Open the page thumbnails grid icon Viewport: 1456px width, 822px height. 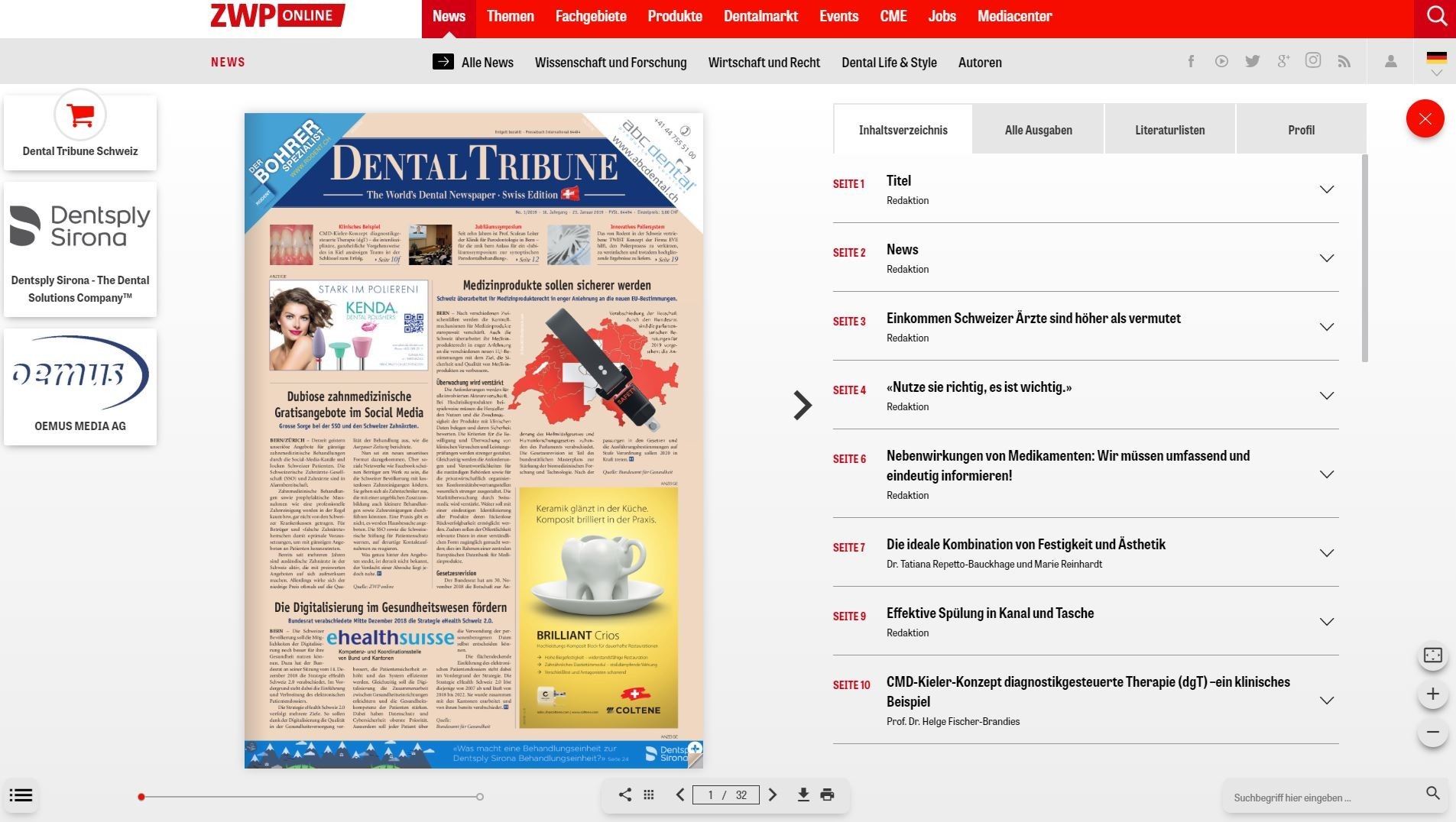(x=649, y=794)
